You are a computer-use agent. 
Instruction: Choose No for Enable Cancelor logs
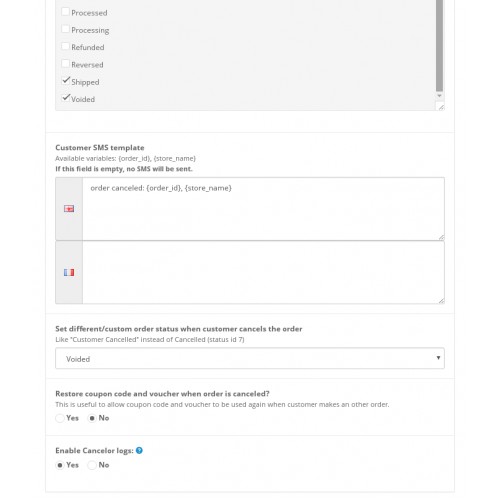92,465
